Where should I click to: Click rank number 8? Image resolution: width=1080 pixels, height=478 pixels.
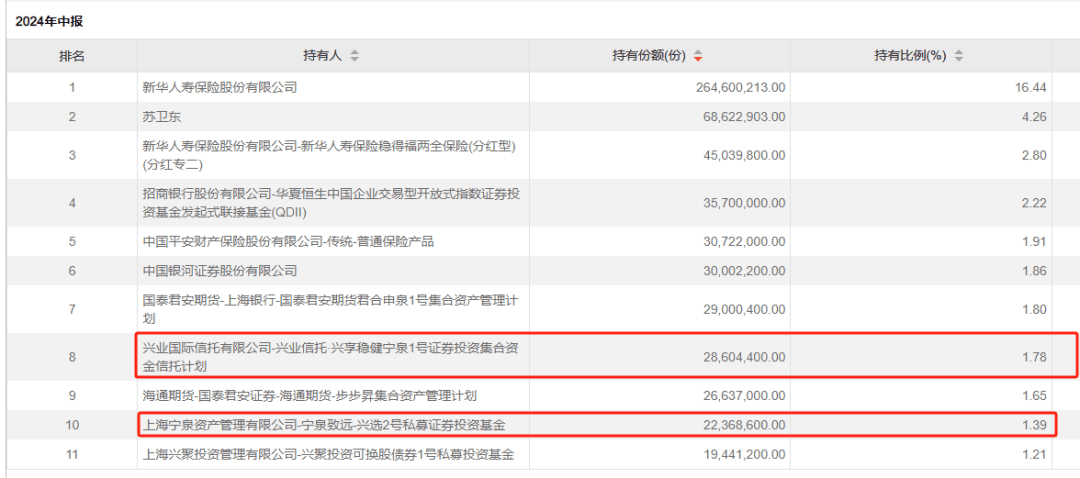pos(72,357)
